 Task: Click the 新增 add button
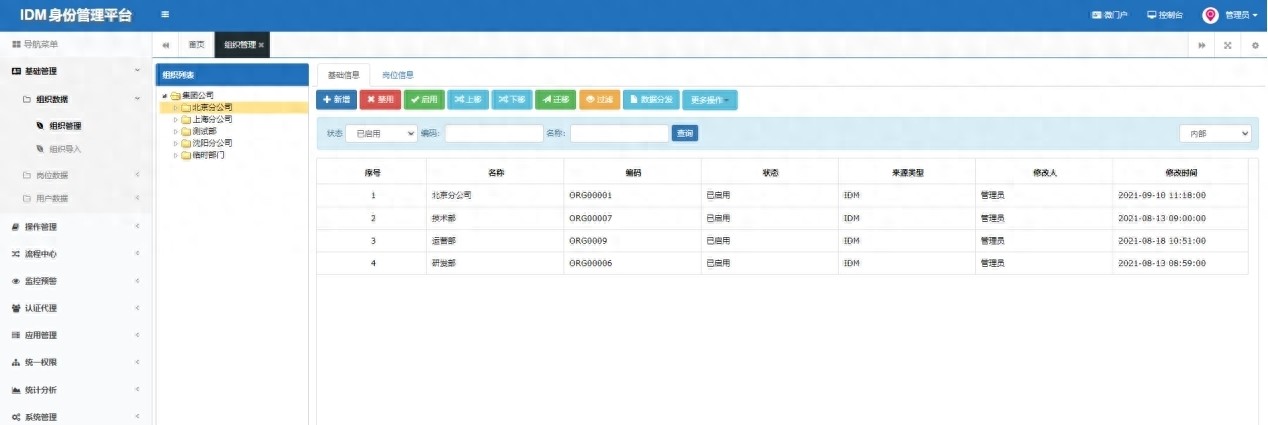pyautogui.click(x=336, y=100)
